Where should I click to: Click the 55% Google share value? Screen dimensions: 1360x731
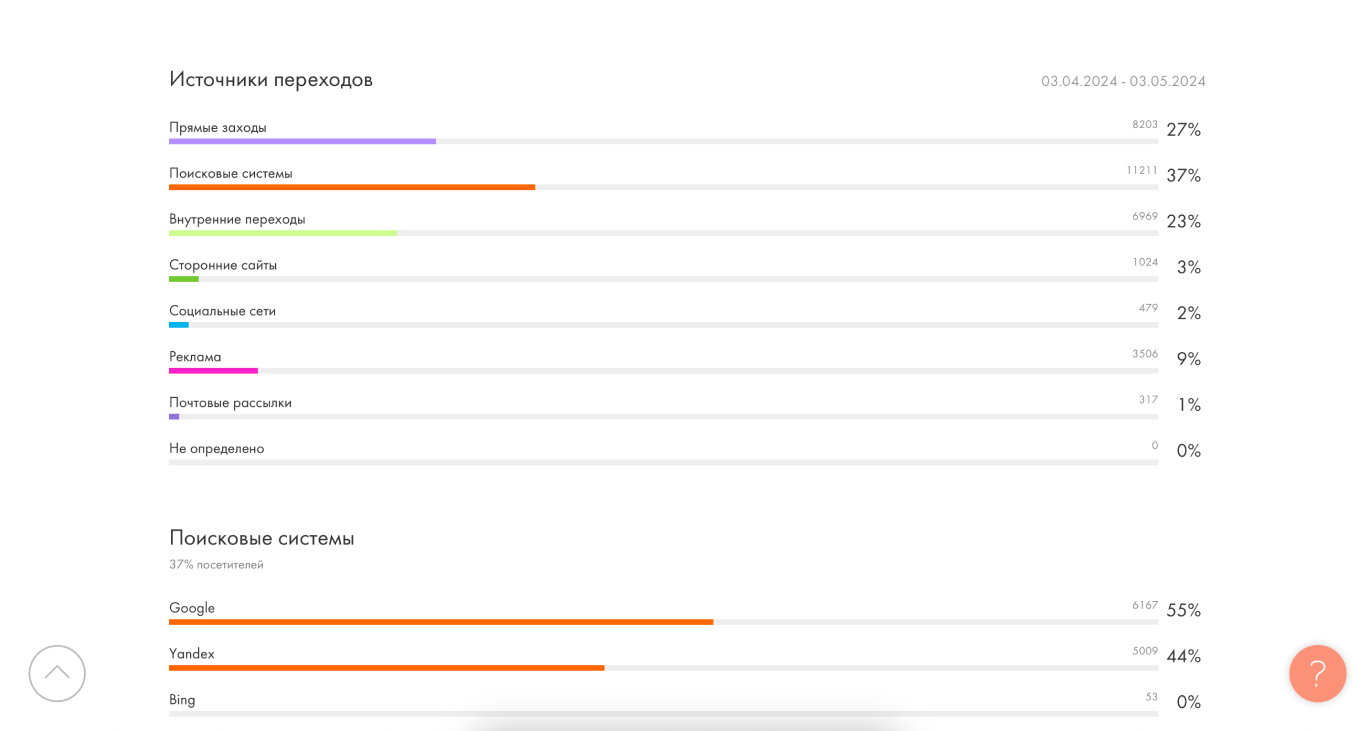click(1183, 610)
